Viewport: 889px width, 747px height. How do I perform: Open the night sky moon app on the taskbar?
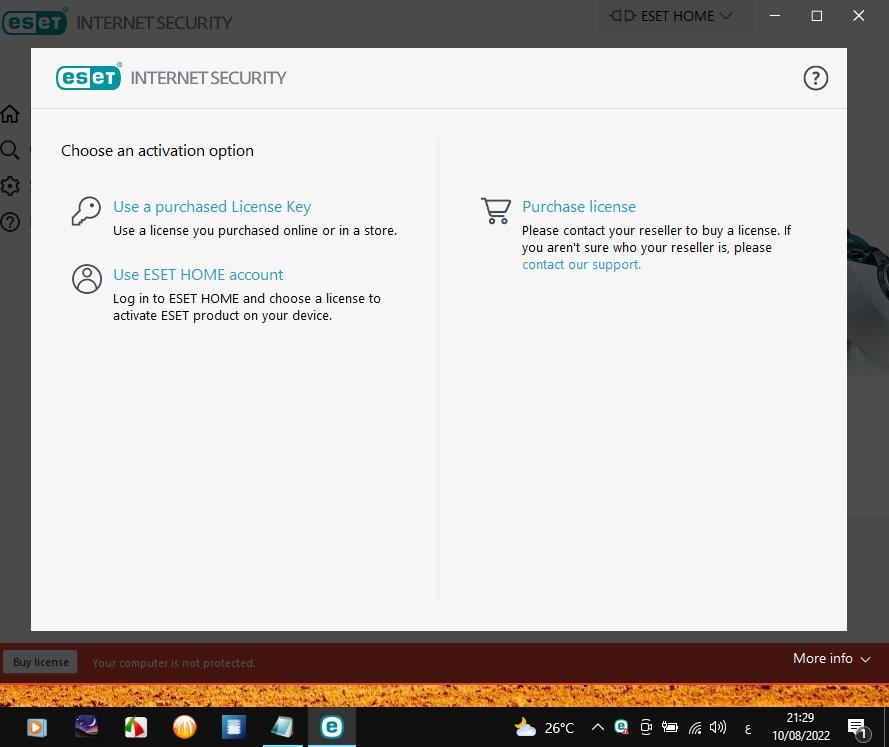(86, 727)
